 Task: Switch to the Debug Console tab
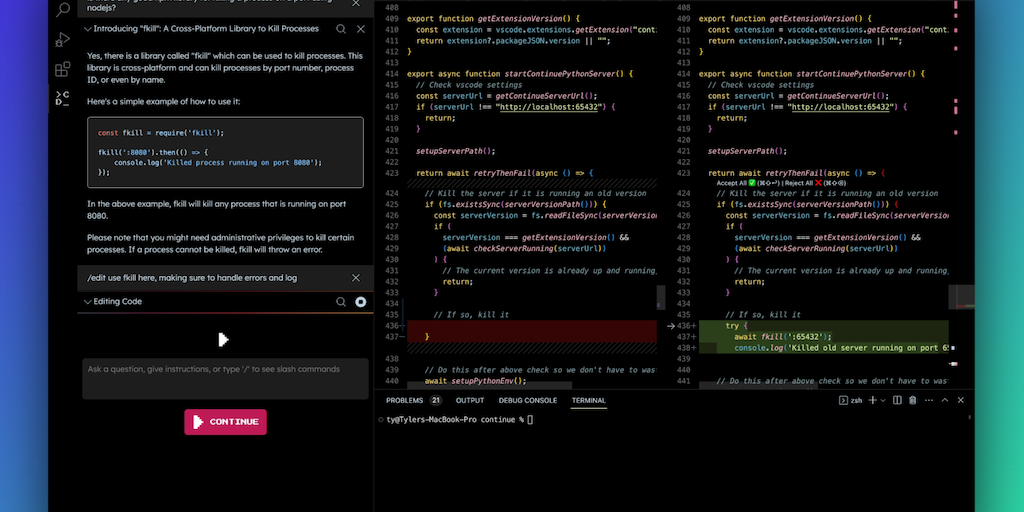point(528,400)
